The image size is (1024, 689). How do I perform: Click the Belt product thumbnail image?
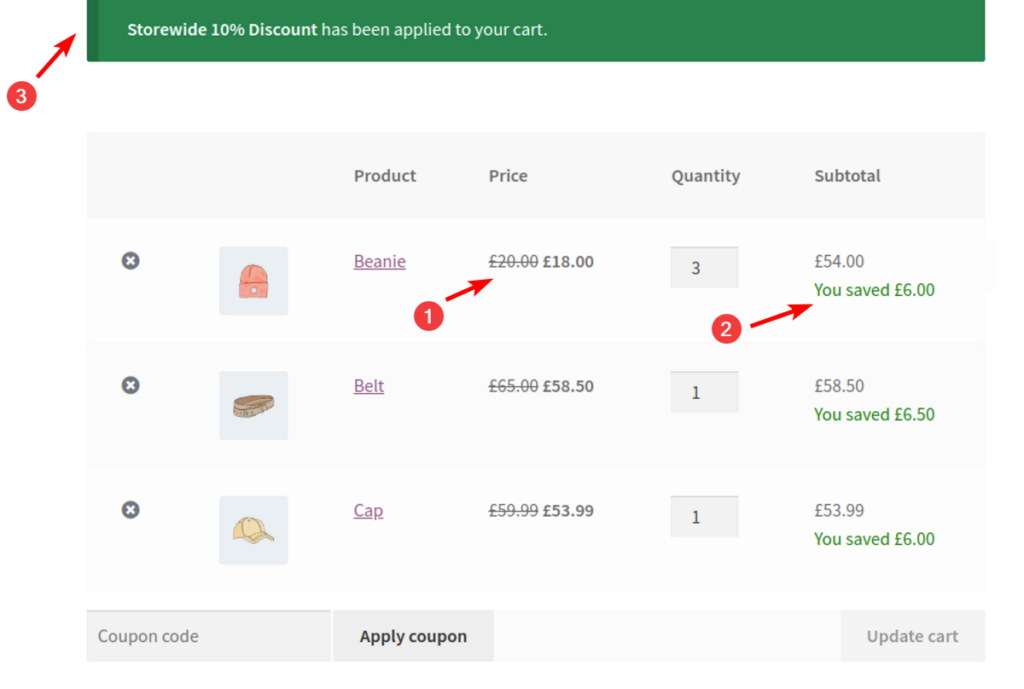click(x=253, y=405)
